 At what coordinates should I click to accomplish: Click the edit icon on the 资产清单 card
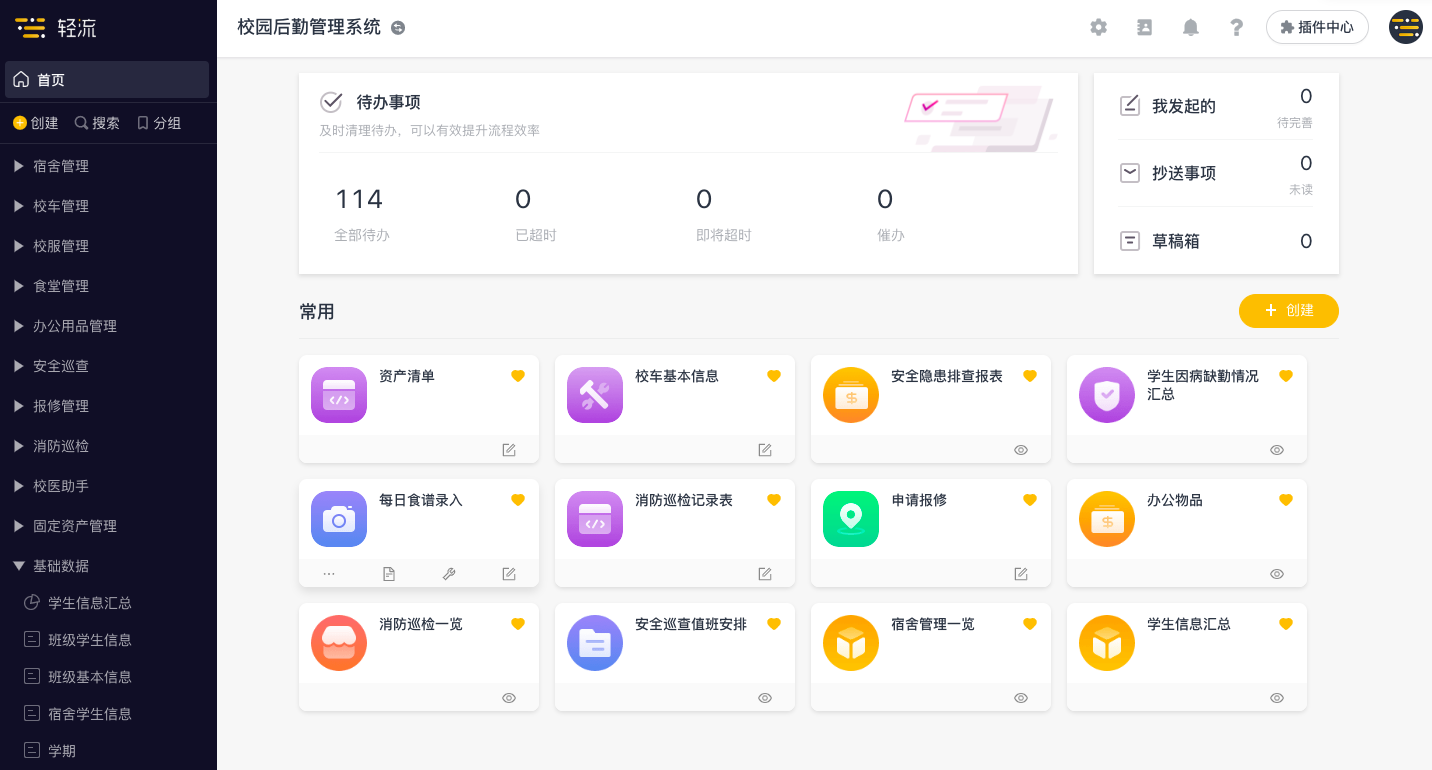509,450
